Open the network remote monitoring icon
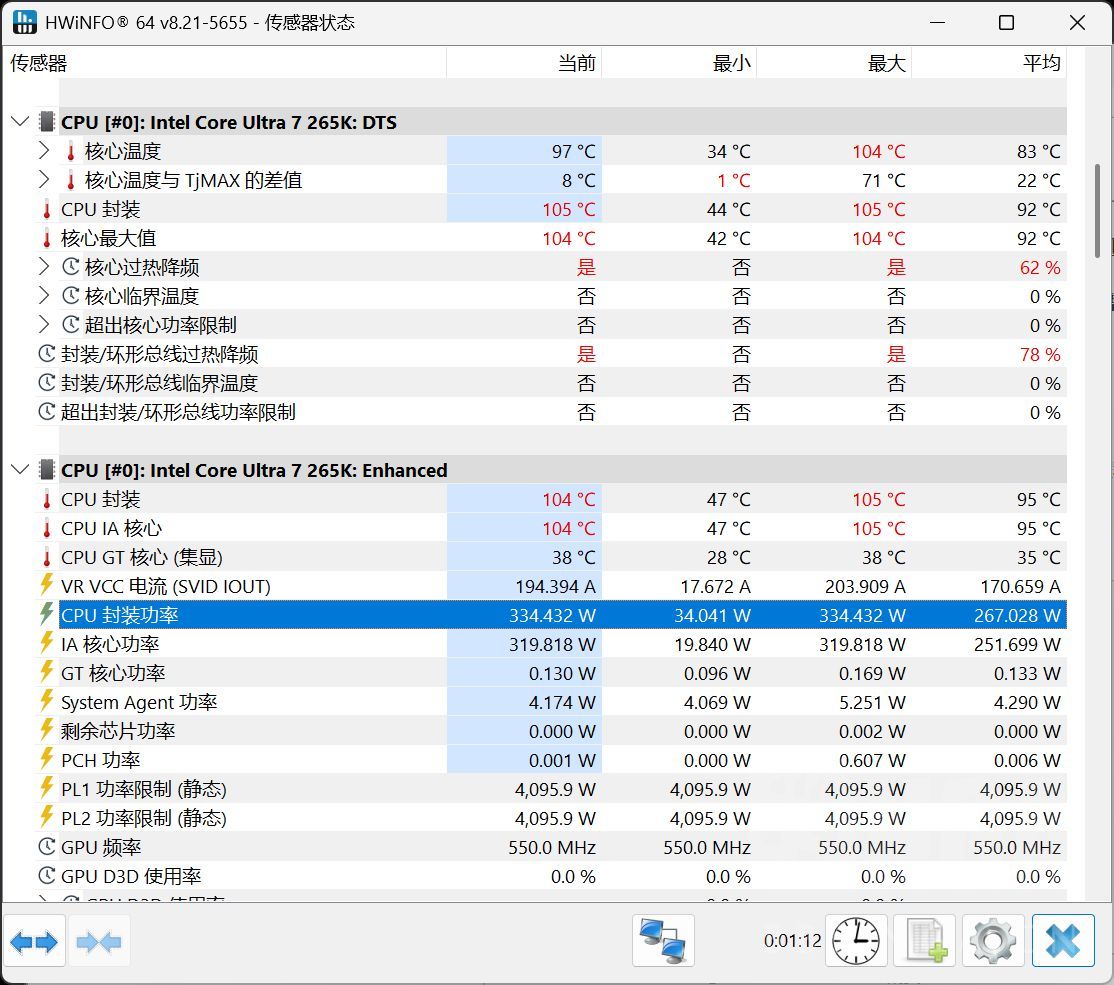This screenshot has height=985, width=1114. pyautogui.click(x=663, y=941)
